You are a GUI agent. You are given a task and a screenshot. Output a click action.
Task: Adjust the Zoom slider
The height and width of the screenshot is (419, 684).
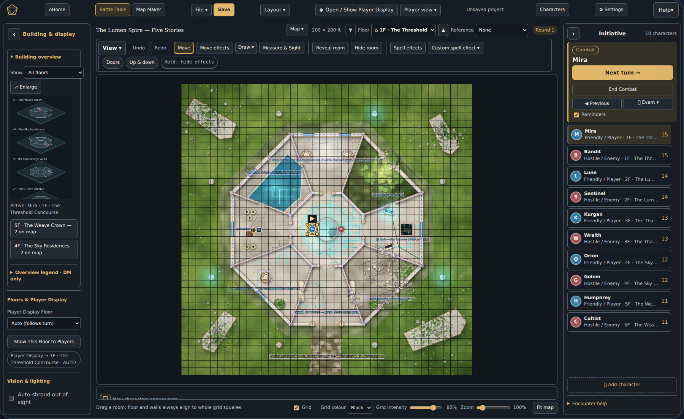[x=493, y=408]
